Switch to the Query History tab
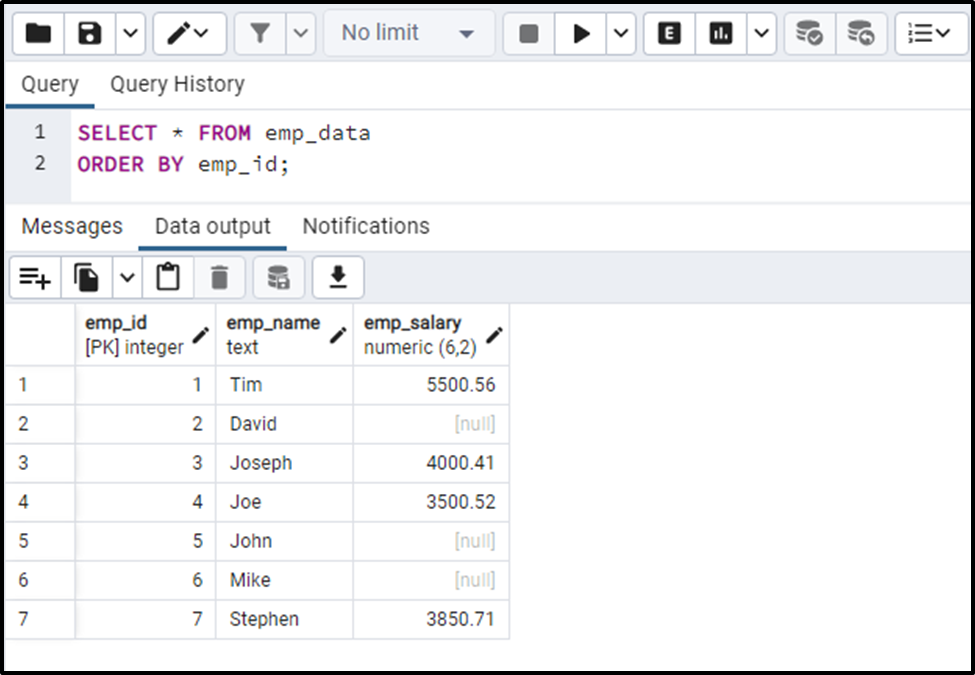 tap(177, 84)
